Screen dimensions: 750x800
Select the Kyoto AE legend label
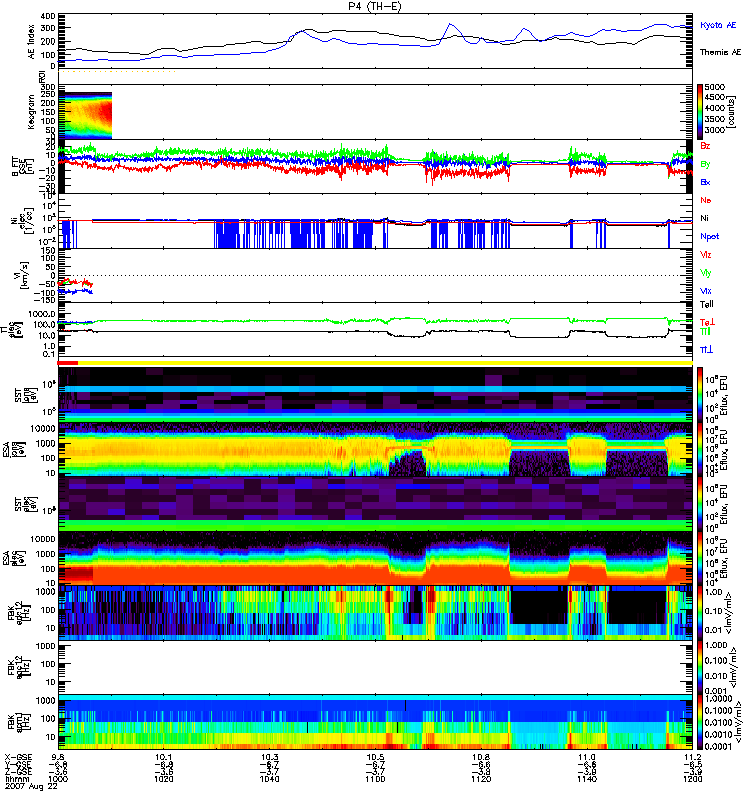coord(718,25)
